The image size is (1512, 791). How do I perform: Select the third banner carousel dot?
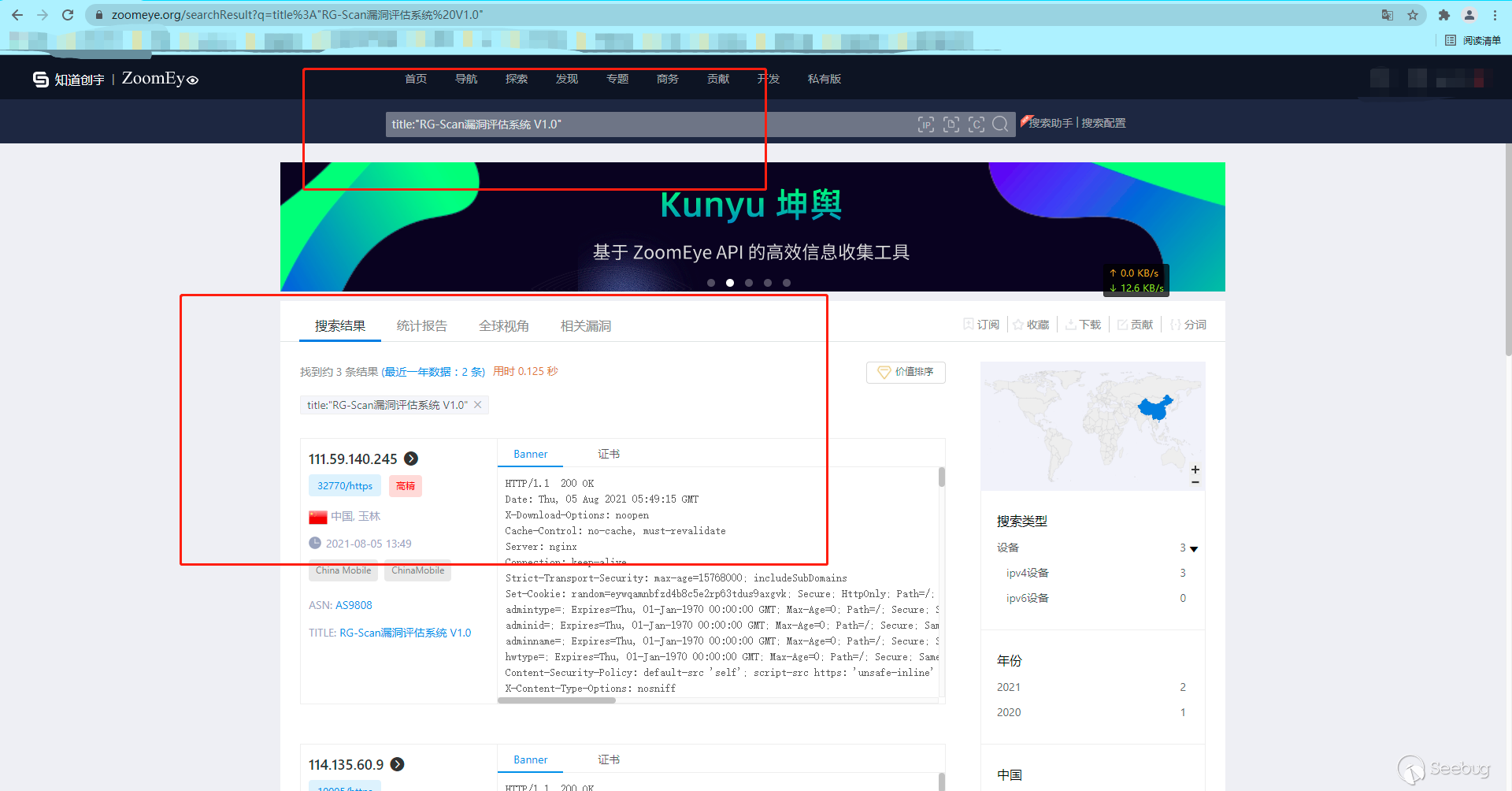click(x=749, y=283)
